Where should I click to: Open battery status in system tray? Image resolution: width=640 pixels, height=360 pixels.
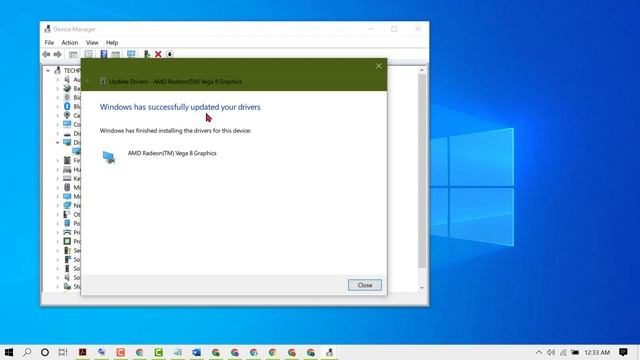575,352
